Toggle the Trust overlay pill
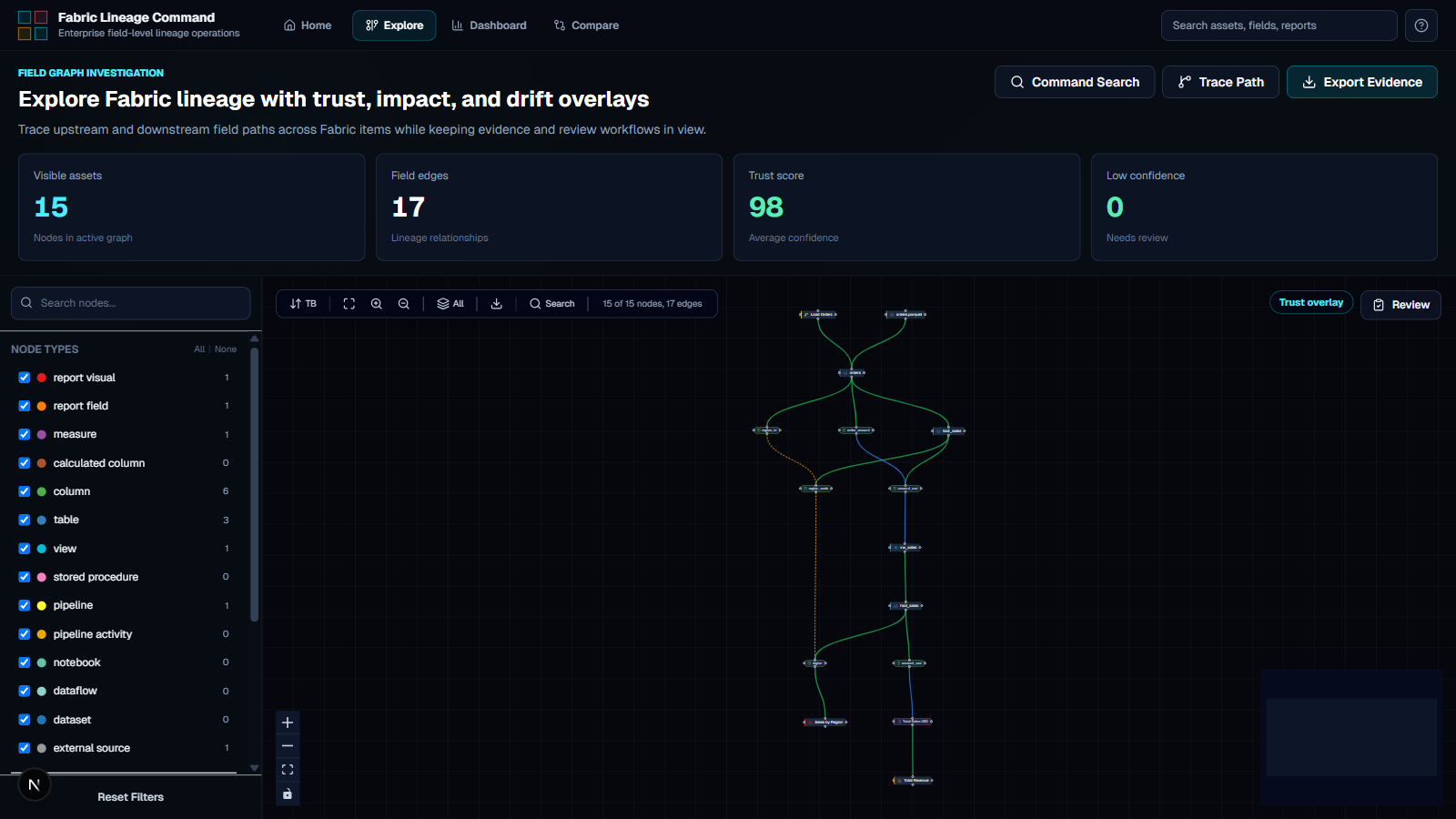 (x=1310, y=303)
